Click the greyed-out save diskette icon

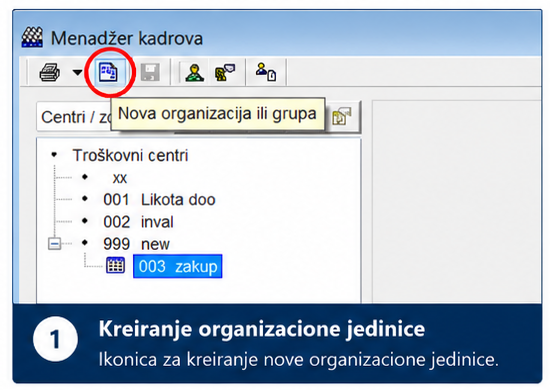(150, 72)
